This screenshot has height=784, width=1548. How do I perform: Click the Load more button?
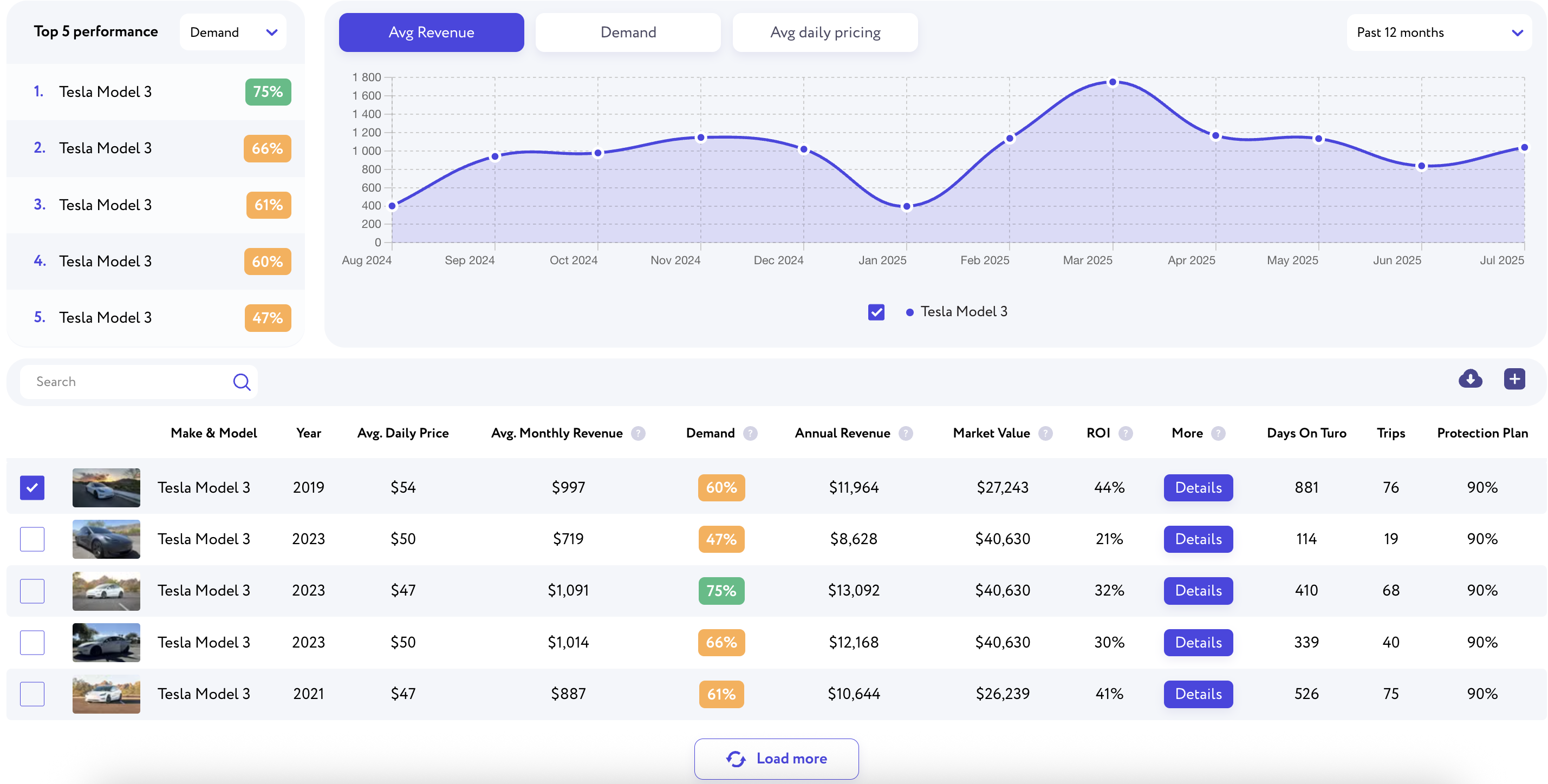[x=776, y=759]
